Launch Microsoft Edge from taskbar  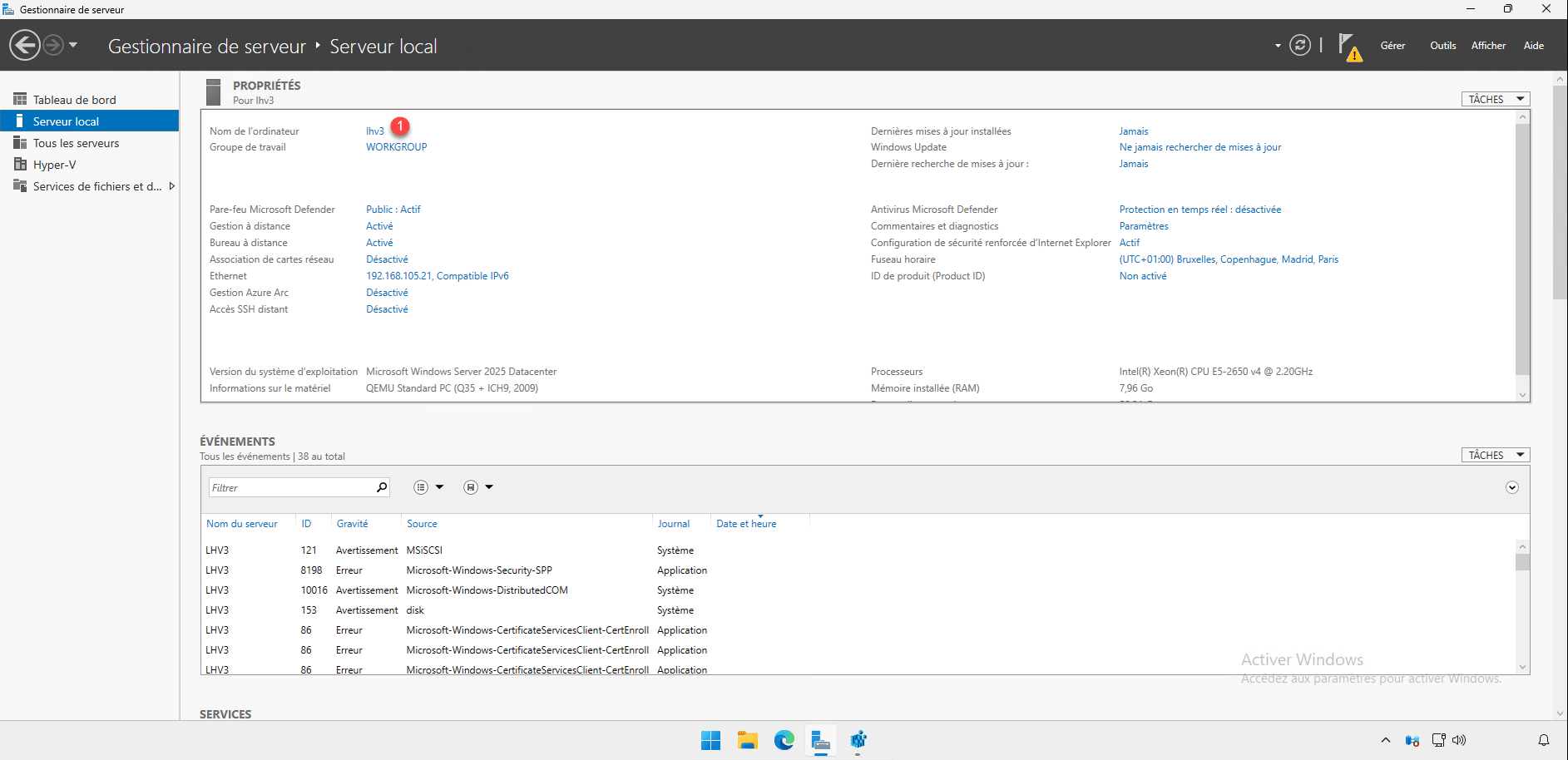point(784,740)
